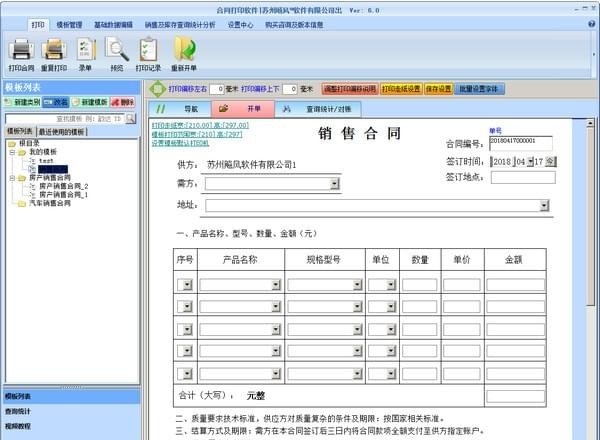Collapse the 房产销售合同 folder node
Image resolution: width=600 pixels, height=440 pixels.
click(11, 178)
